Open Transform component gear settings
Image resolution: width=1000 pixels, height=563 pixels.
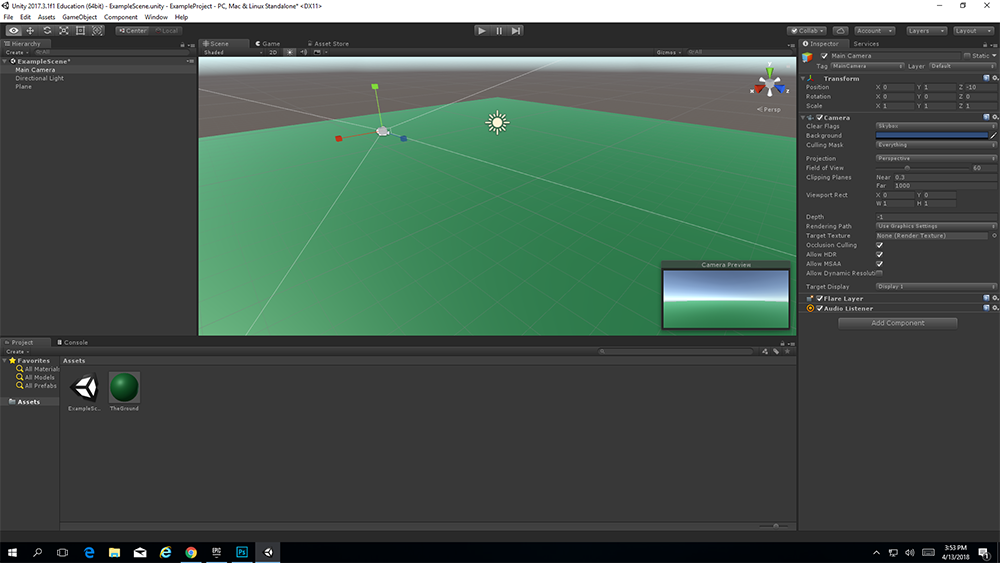tap(995, 78)
